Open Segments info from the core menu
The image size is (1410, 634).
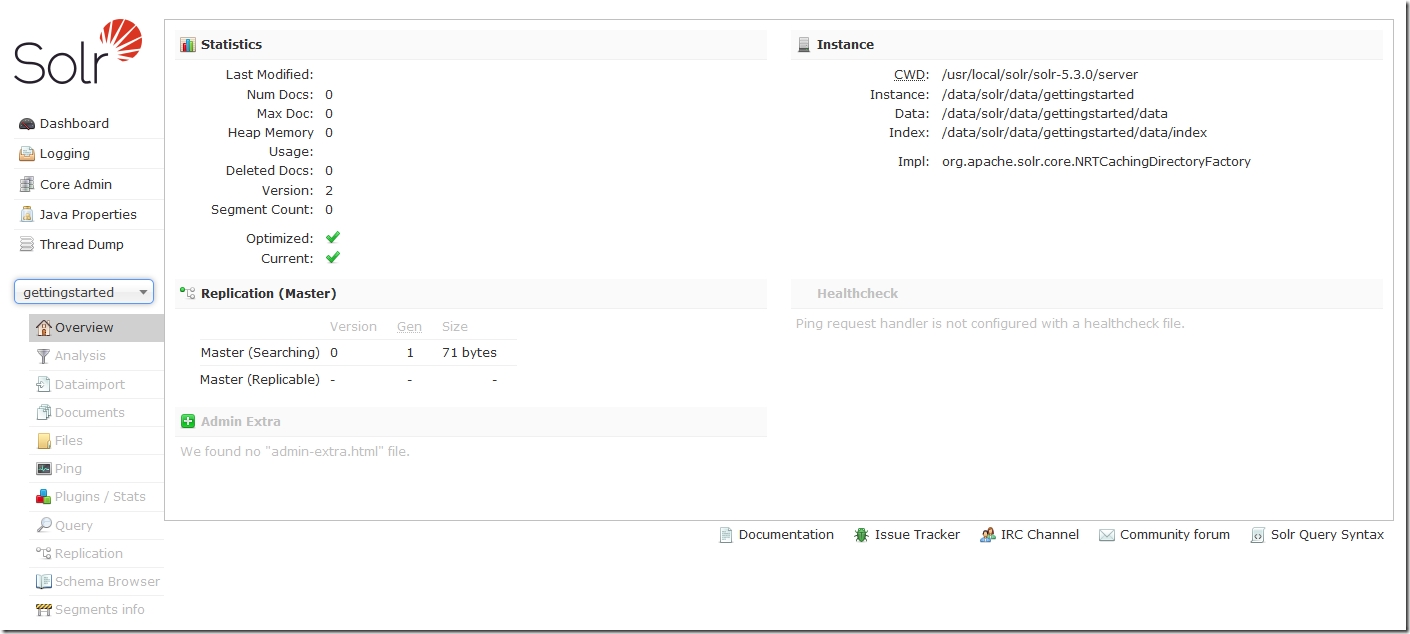(44, 609)
